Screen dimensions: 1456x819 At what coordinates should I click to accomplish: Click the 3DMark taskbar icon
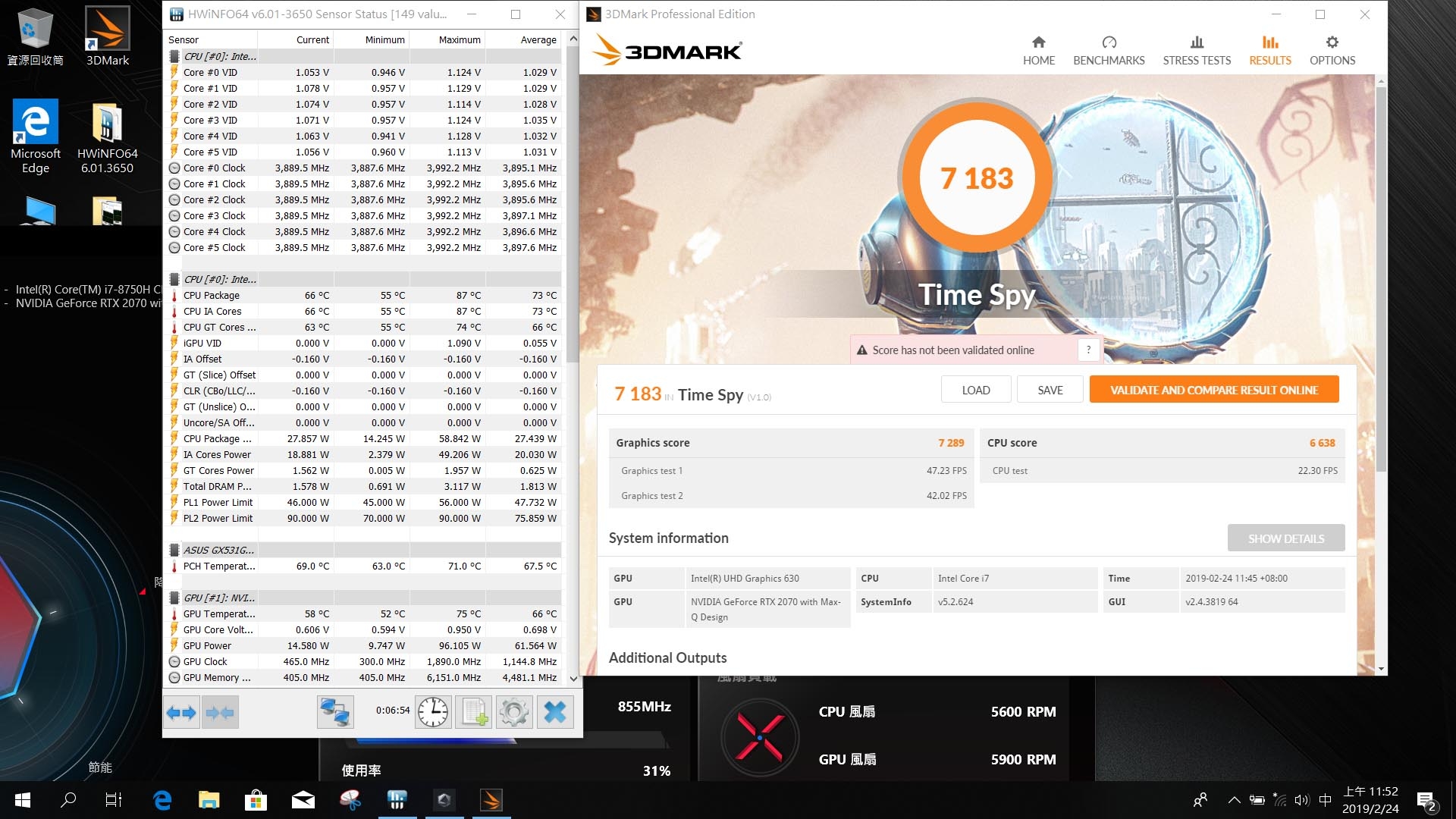pos(491,800)
